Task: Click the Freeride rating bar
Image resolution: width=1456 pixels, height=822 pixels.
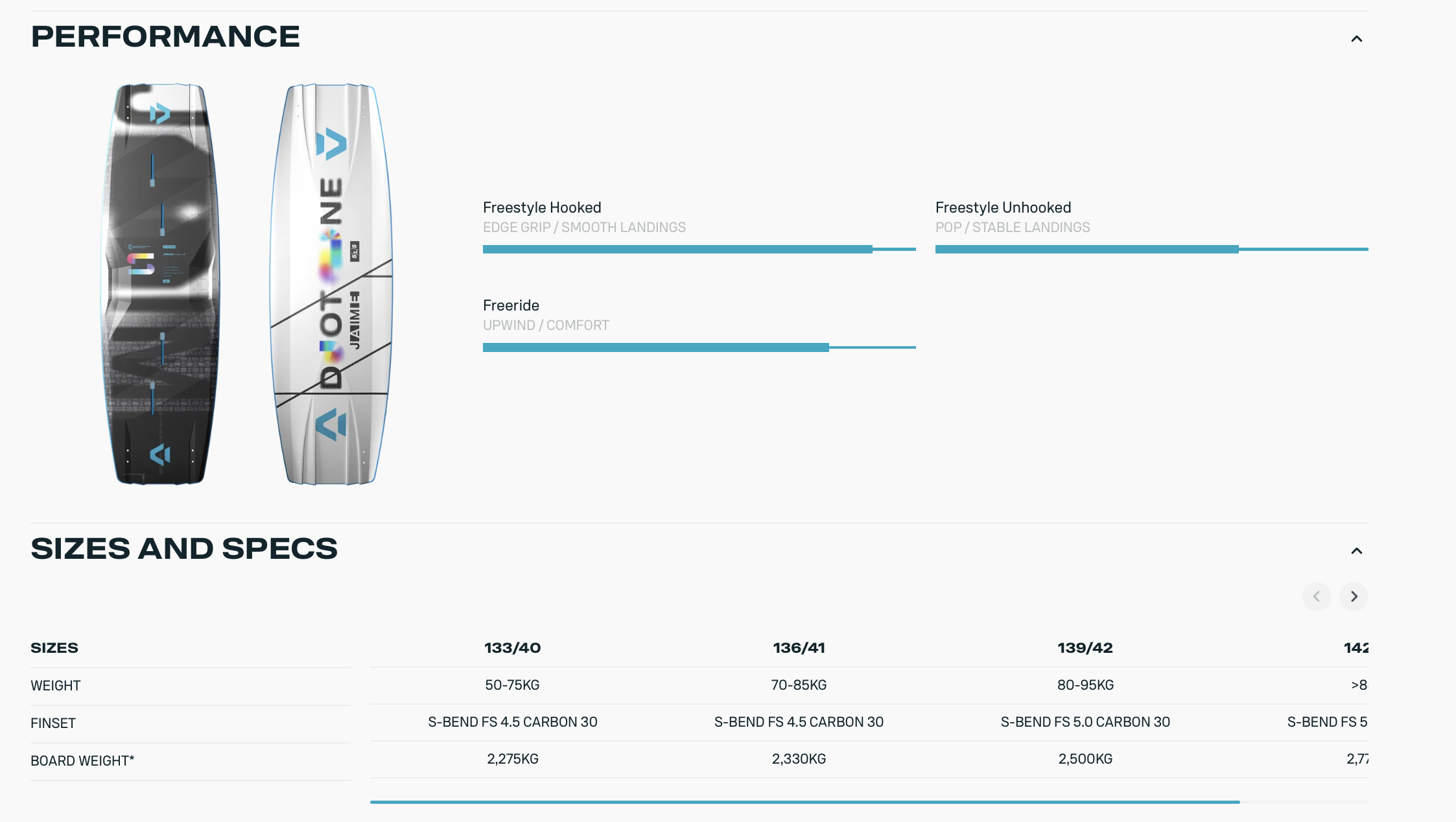Action: [x=699, y=347]
